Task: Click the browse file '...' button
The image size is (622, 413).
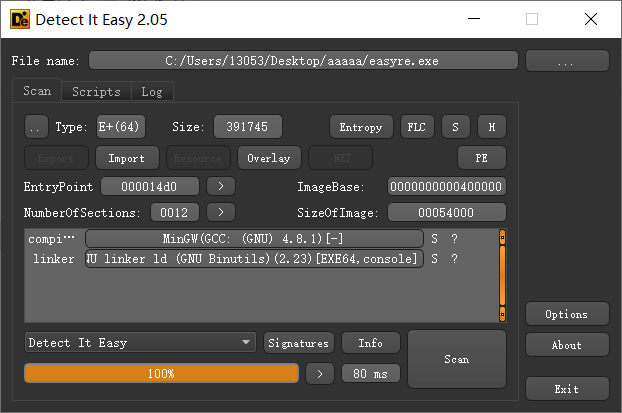Action: point(566,61)
